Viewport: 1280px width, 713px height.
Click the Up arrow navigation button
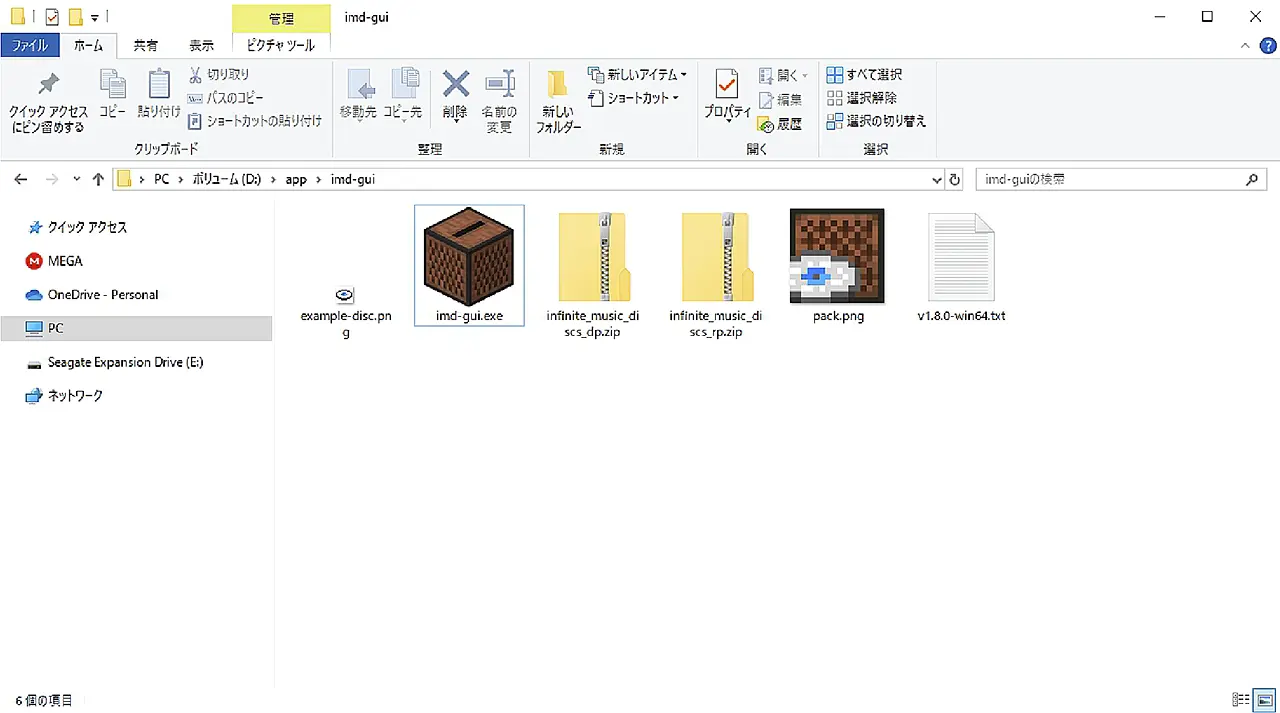(x=98, y=180)
